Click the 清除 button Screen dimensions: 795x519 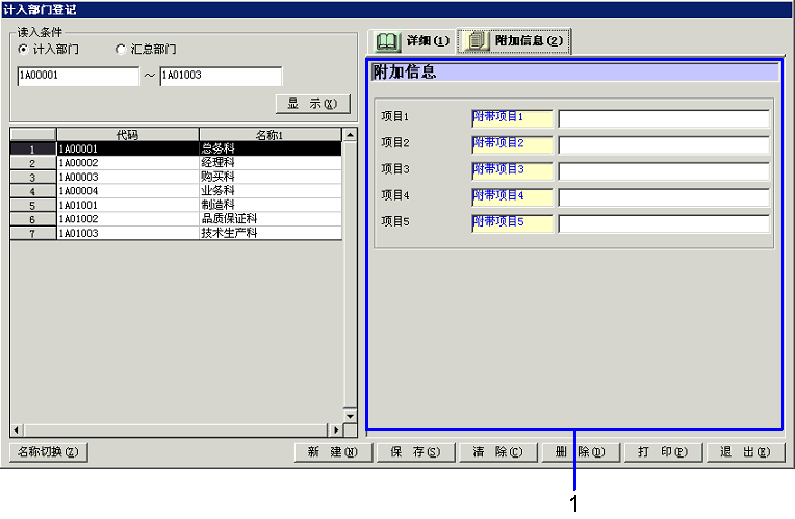pyautogui.click(x=497, y=452)
